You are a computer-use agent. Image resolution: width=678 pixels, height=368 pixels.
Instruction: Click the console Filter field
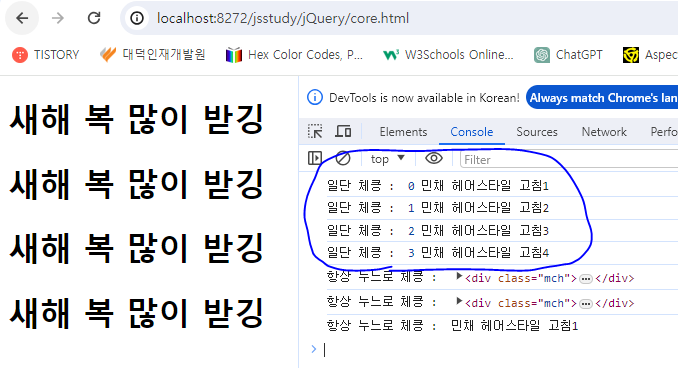tap(569, 160)
